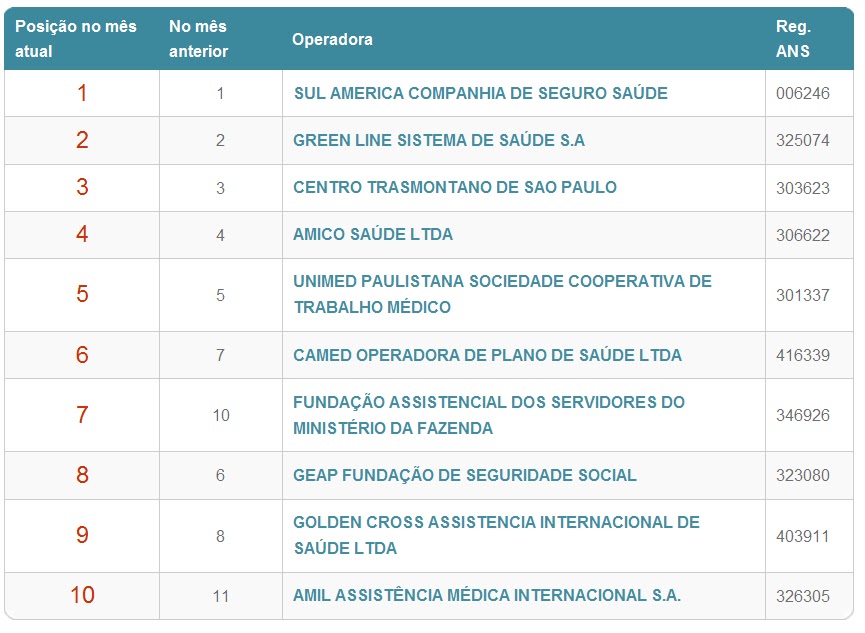Click registration number 006246
The height and width of the screenshot is (633, 865).
tap(802, 93)
